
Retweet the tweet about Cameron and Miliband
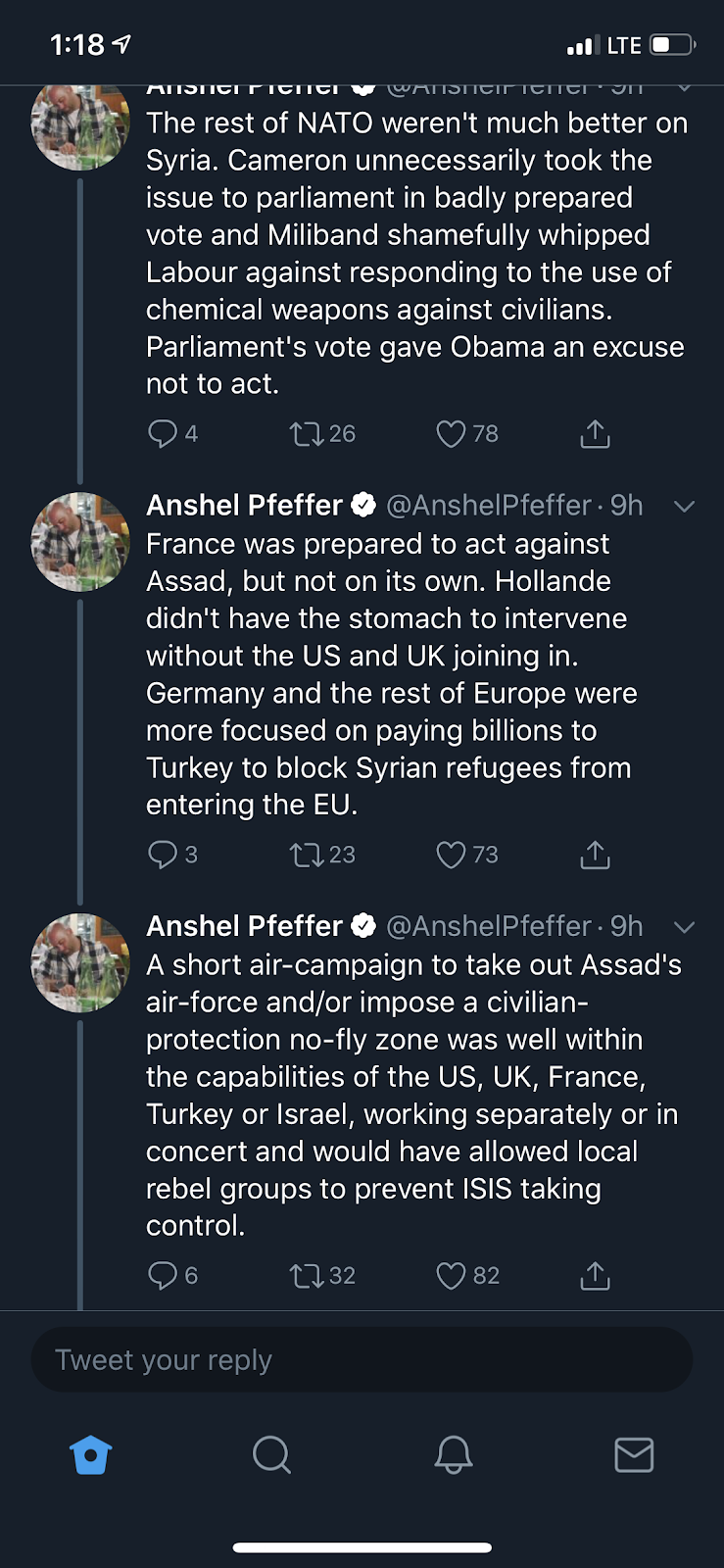click(307, 434)
